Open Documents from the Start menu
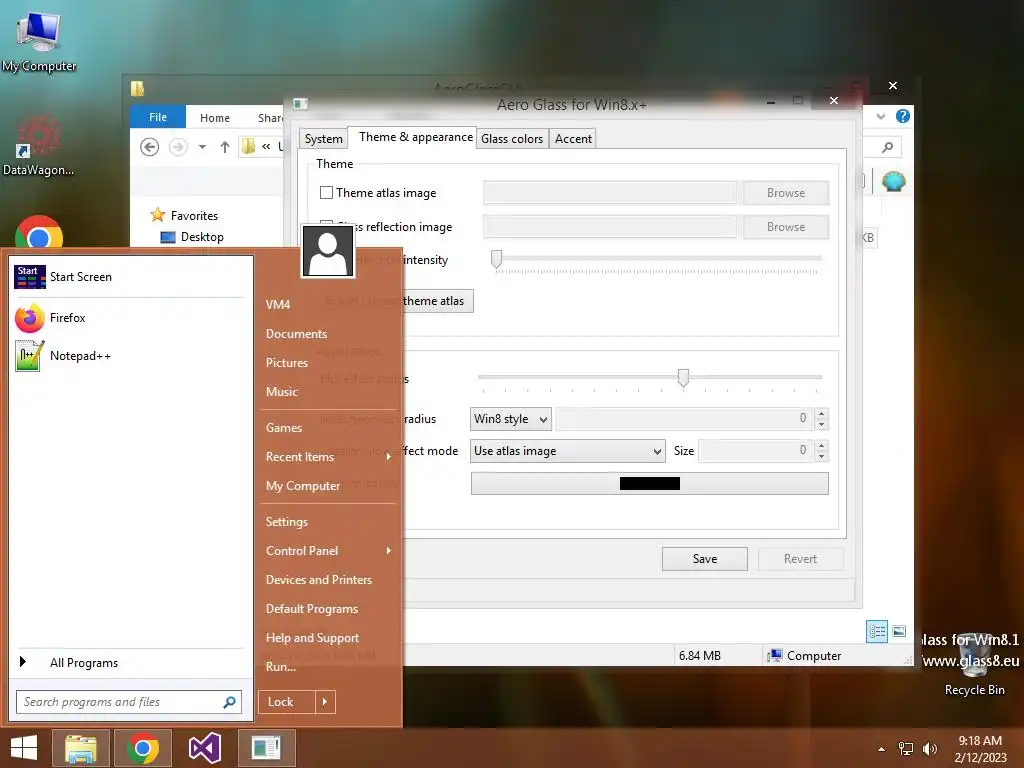The height and width of the screenshot is (768, 1024). [x=296, y=334]
